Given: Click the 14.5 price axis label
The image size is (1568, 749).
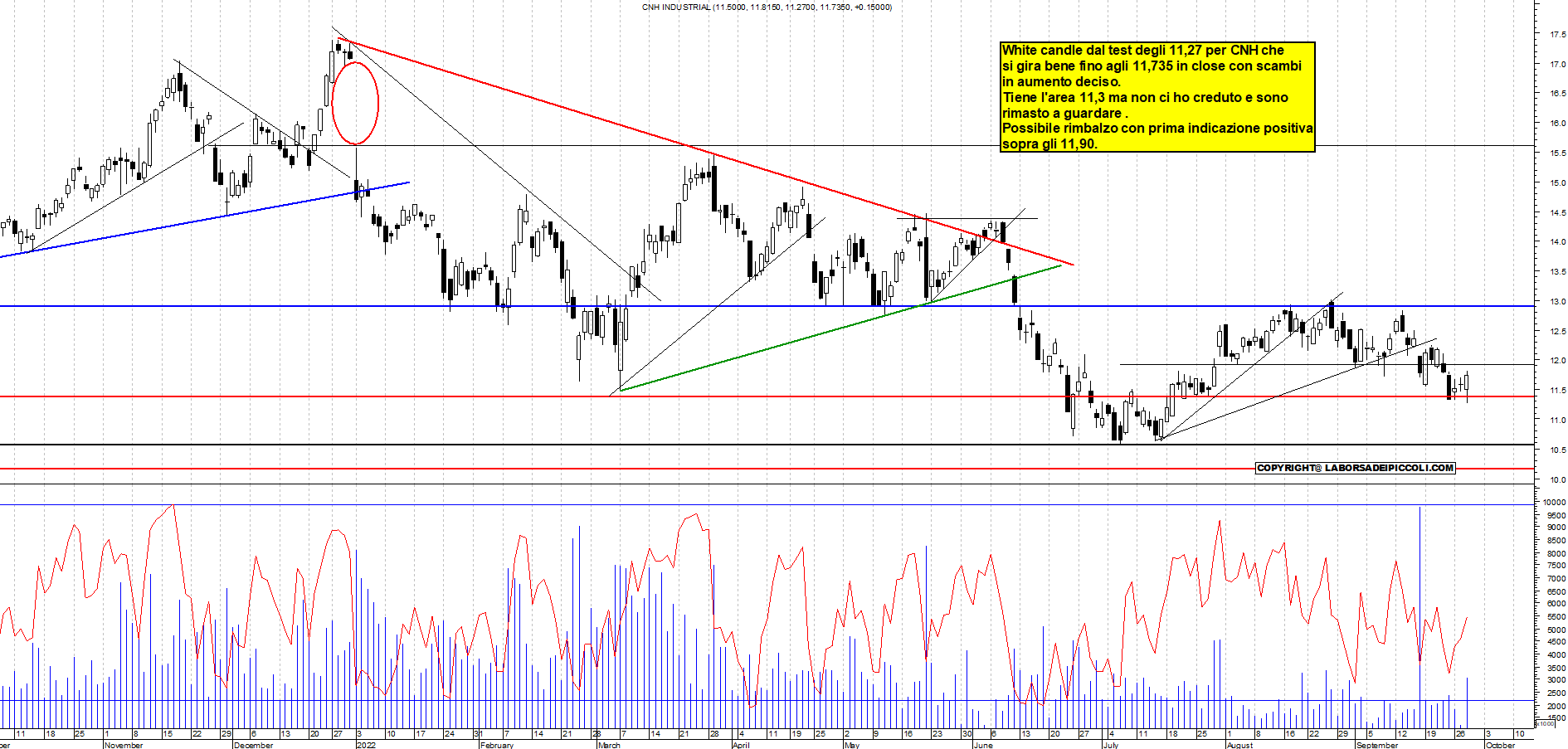Looking at the screenshot, I should click(x=1557, y=213).
